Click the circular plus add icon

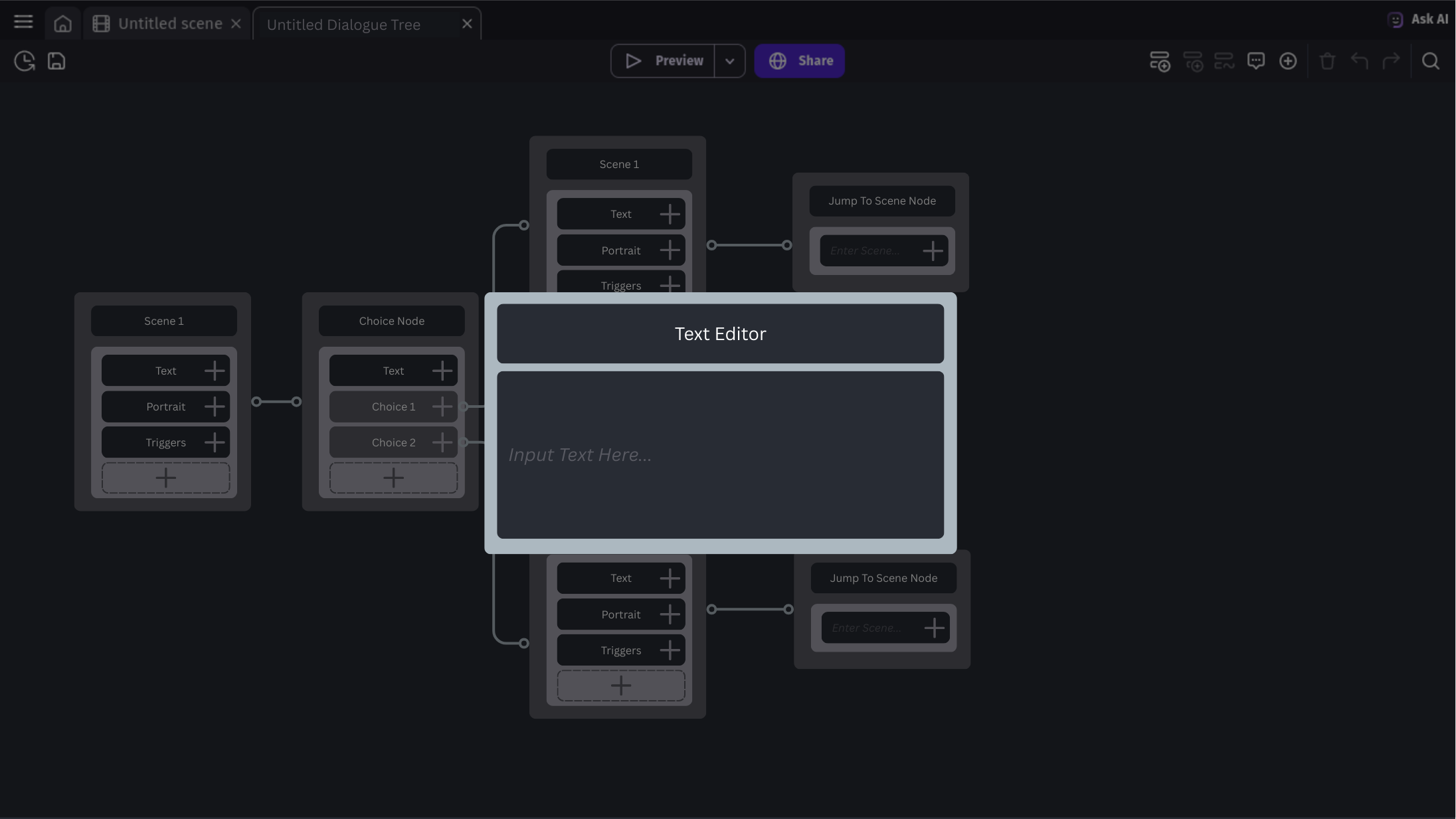point(1287,60)
